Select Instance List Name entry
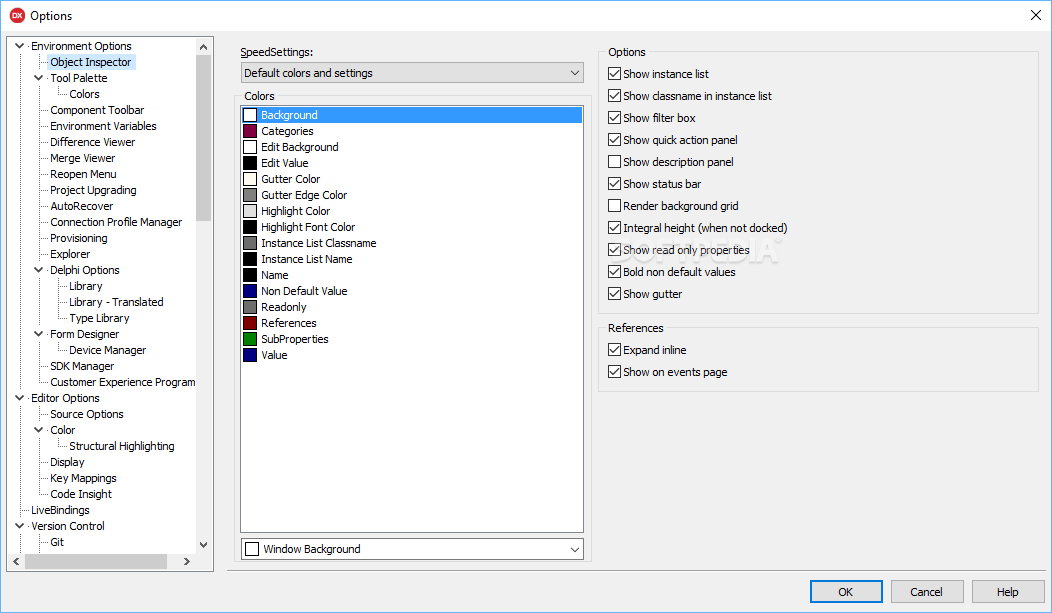The width and height of the screenshot is (1052, 613). [412, 260]
